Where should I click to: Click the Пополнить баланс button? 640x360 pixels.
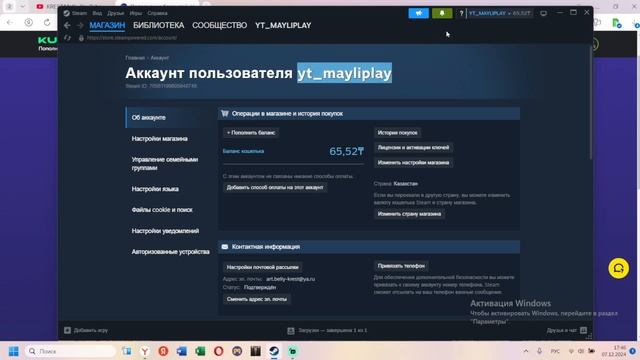pos(251,133)
